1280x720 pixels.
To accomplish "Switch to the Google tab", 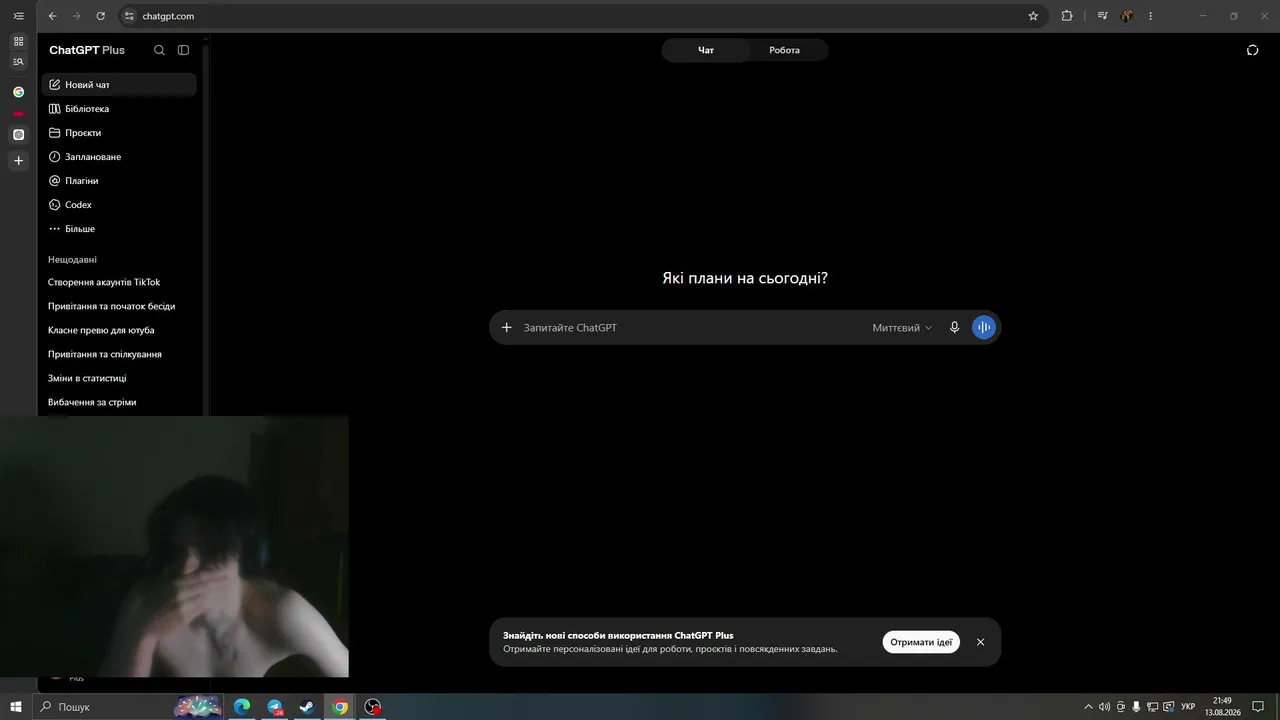I will pos(18,92).
